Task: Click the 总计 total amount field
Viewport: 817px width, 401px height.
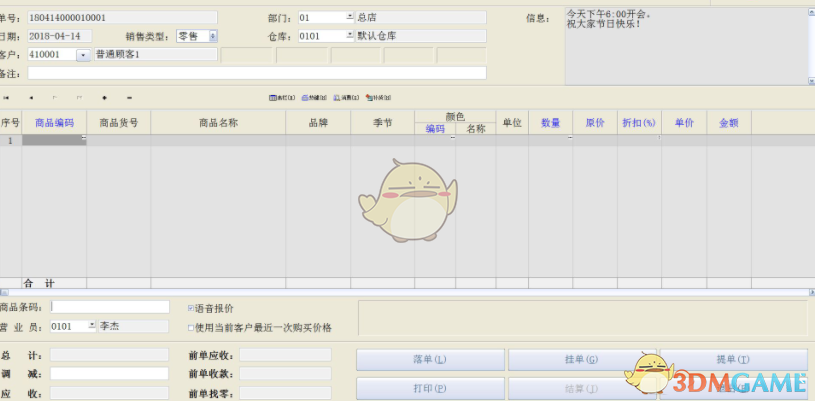Action: coord(109,355)
